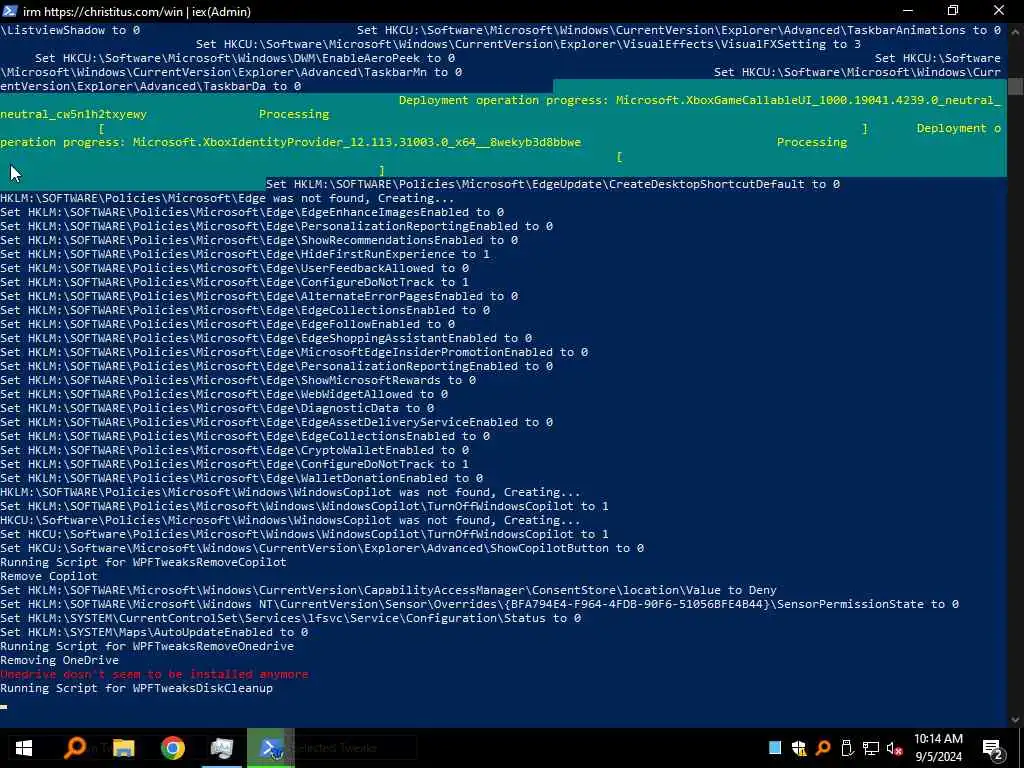Restore down the PowerShell window

[x=953, y=11]
